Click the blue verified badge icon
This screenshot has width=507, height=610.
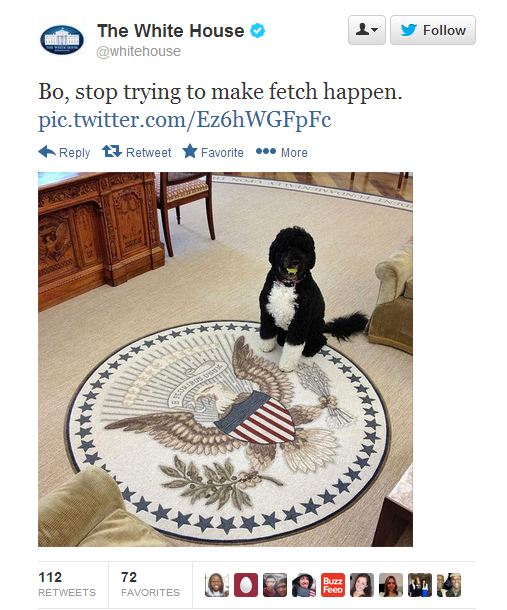(257, 30)
